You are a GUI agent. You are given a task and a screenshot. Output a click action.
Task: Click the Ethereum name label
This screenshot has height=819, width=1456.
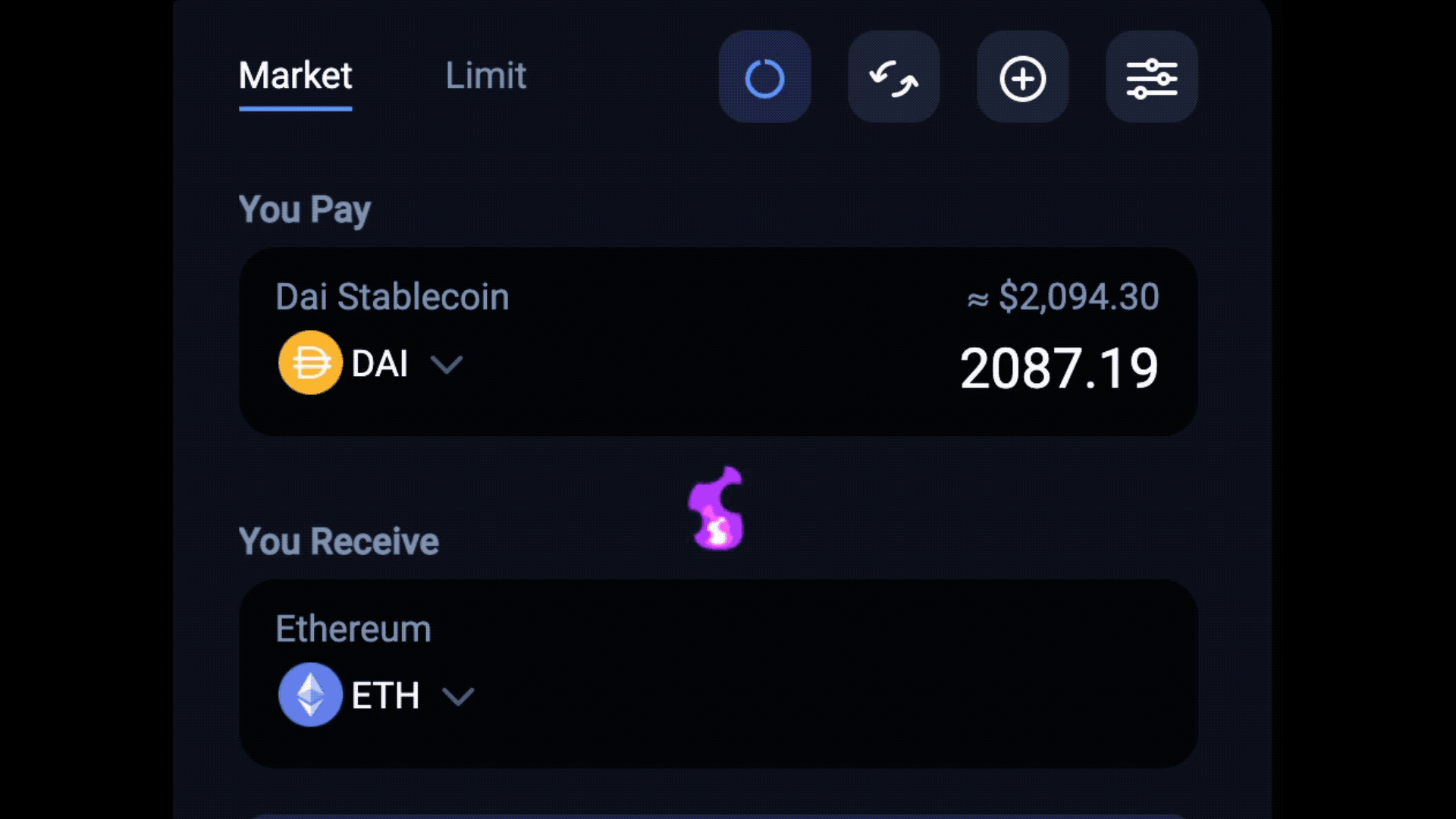pyautogui.click(x=353, y=629)
